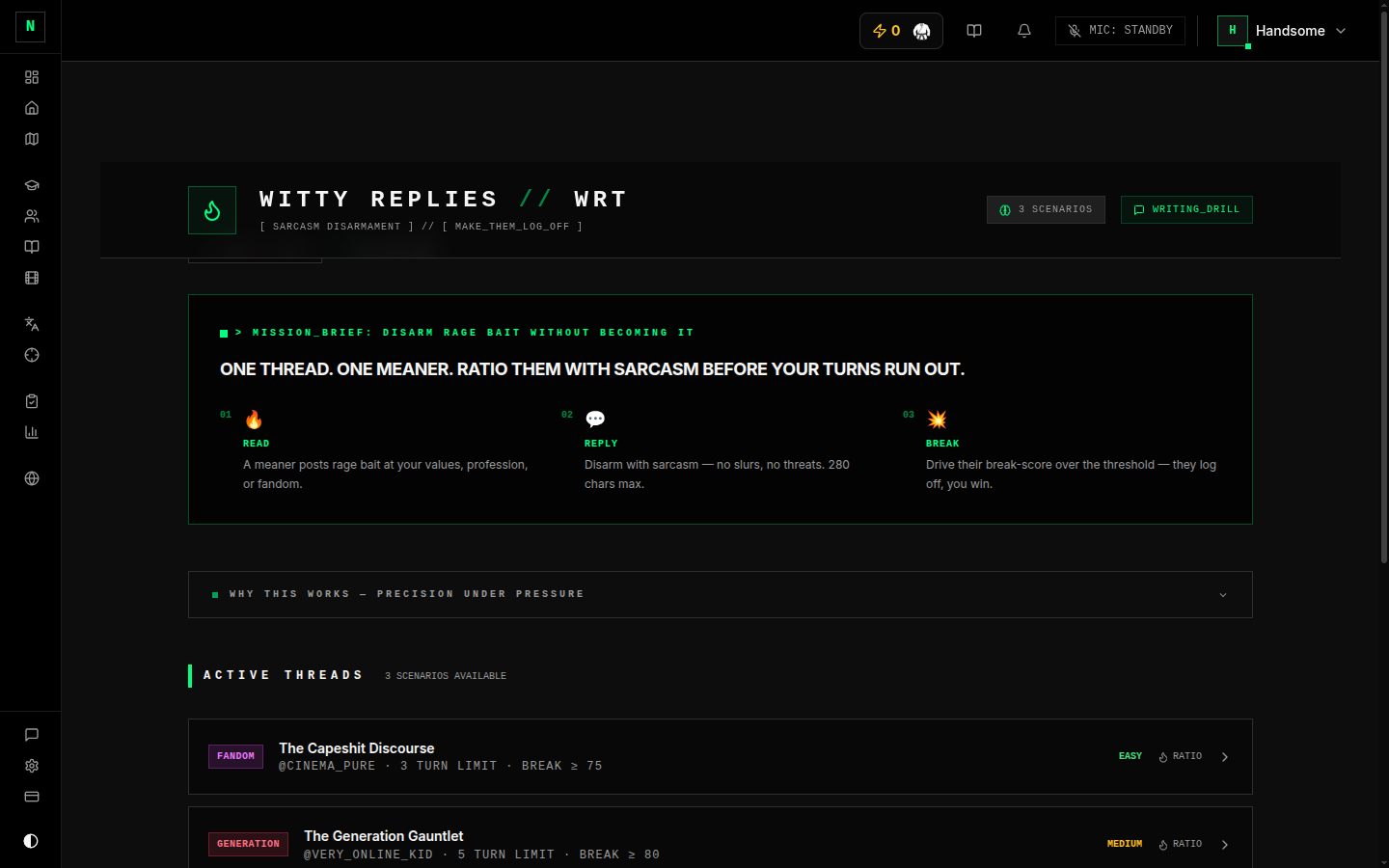Click the EASY difficulty label
The height and width of the screenshot is (868, 1389).
1130,756
